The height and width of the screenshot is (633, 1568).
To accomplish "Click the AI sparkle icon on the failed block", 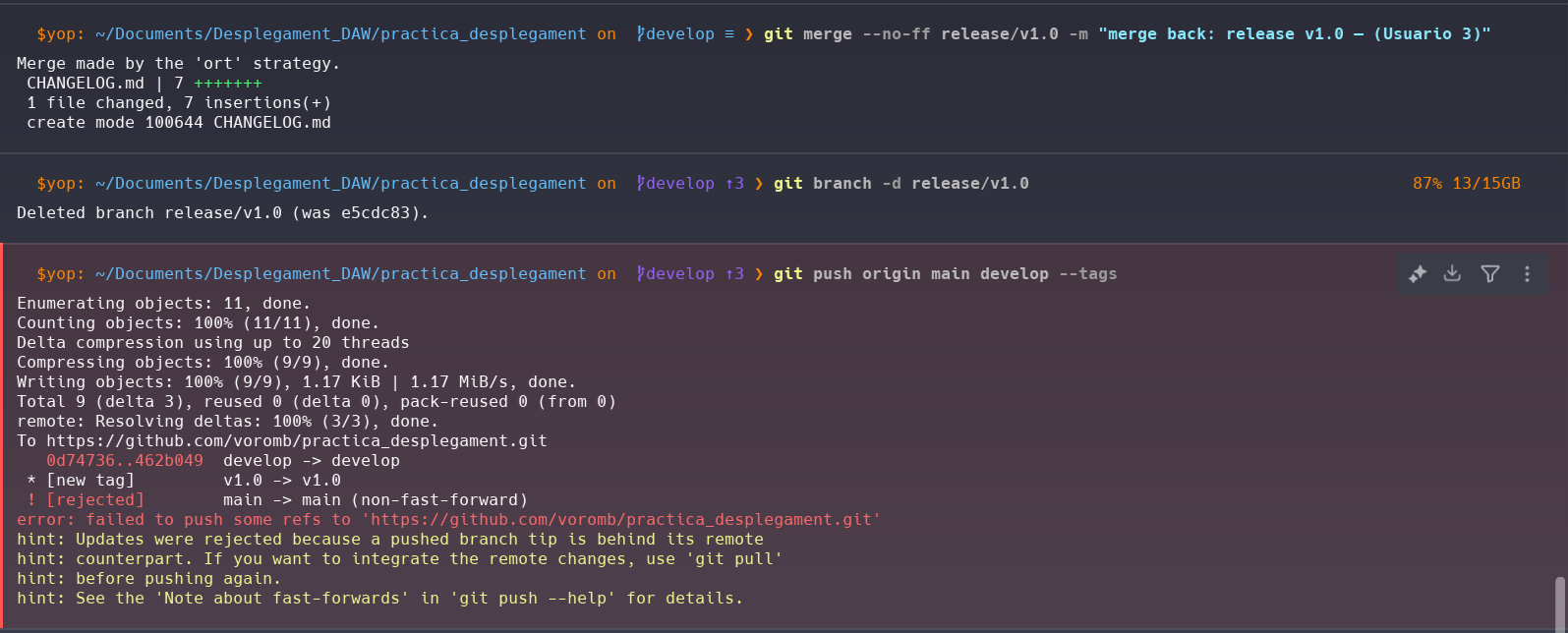I will (1417, 274).
